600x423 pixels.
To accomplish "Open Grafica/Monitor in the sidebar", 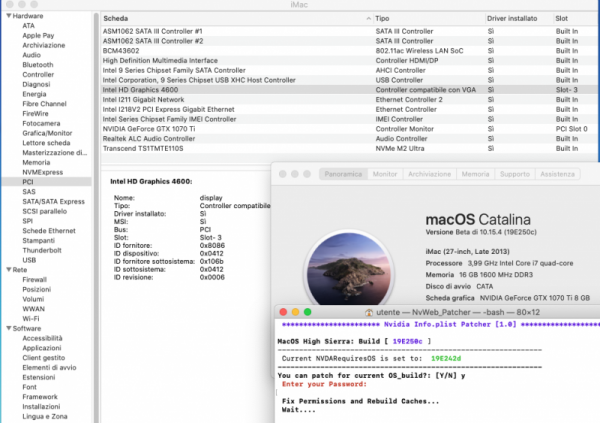I will [48, 132].
